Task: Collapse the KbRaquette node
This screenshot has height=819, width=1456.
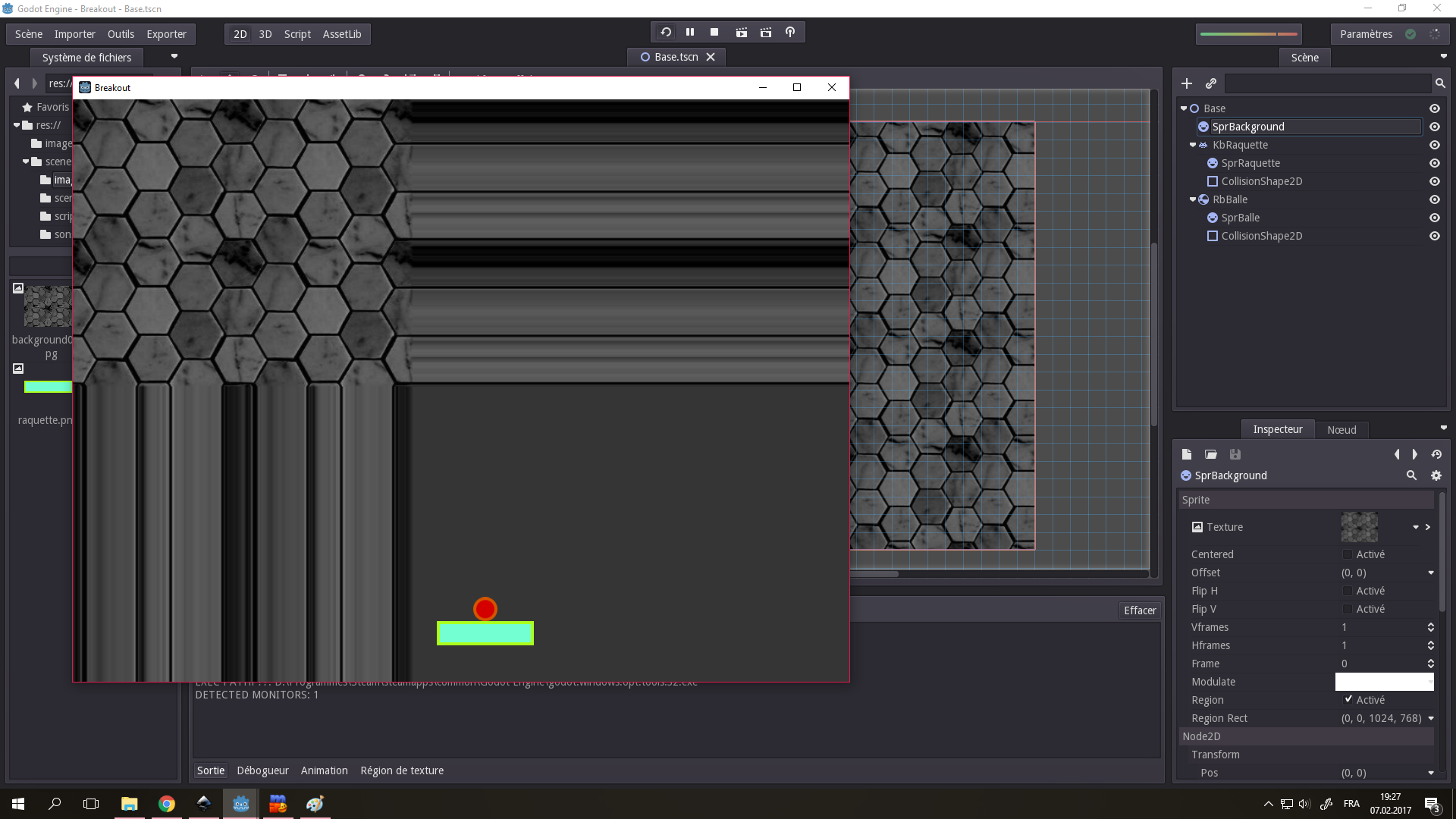Action: pos(1193,145)
